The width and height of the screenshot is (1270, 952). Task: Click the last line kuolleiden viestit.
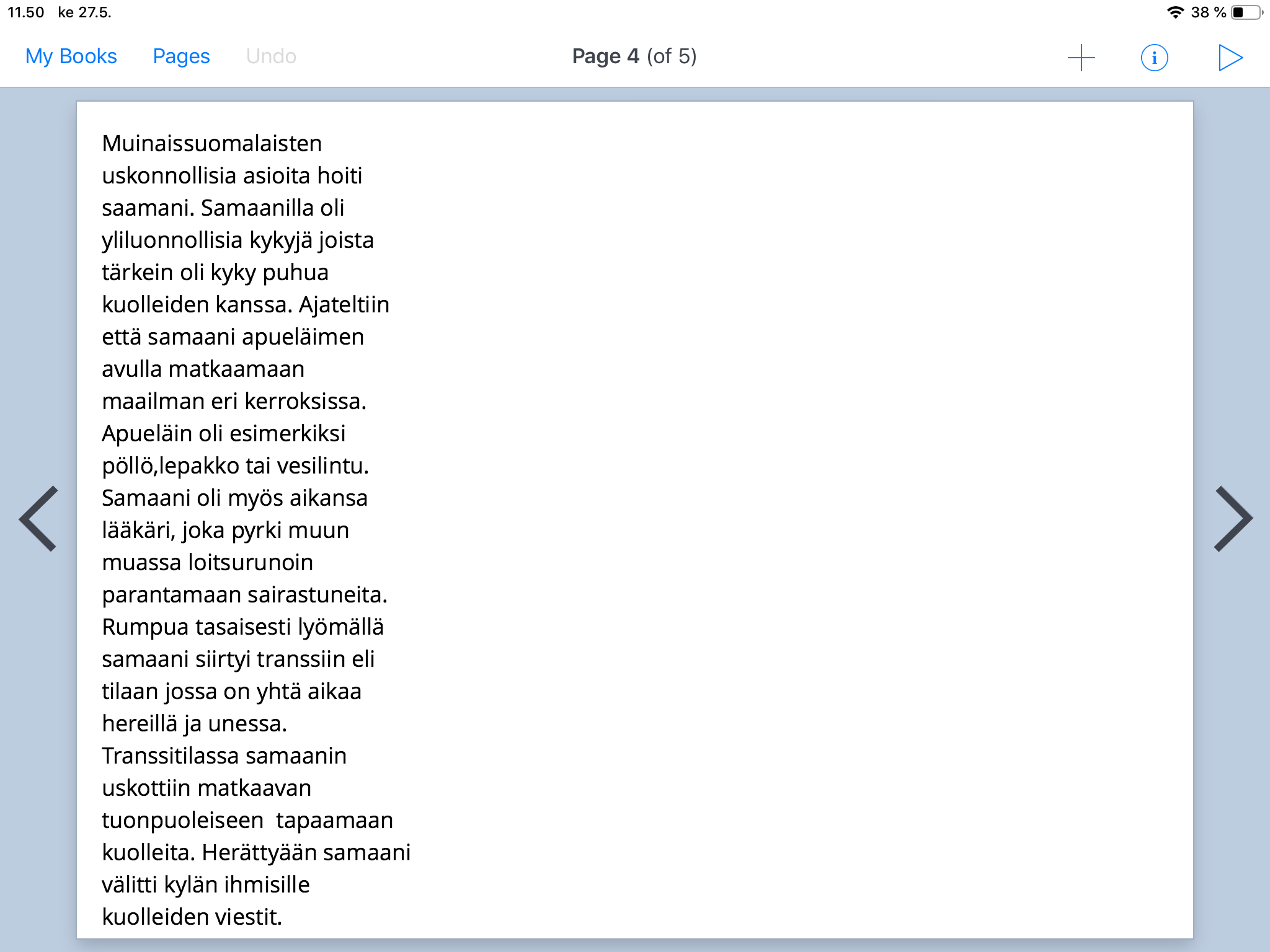pos(192,917)
